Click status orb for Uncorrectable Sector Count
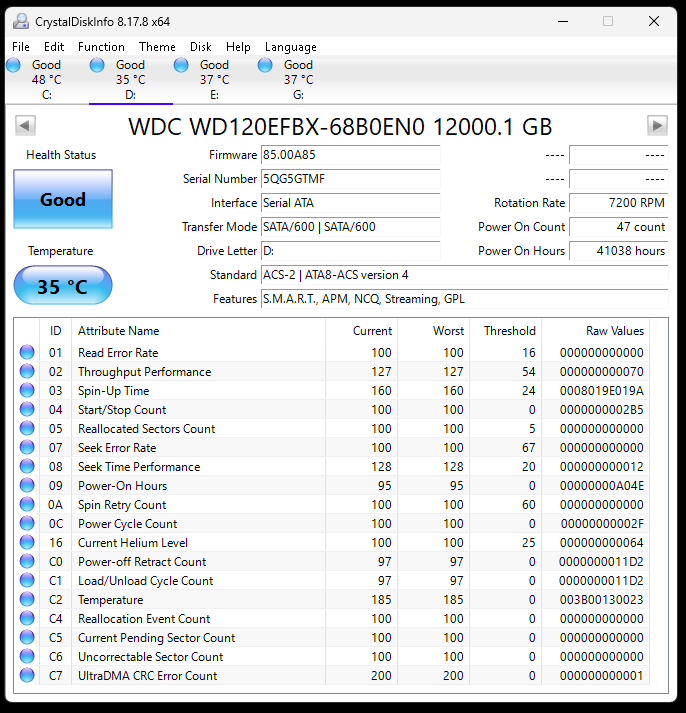Image resolution: width=686 pixels, height=713 pixels. 27,657
